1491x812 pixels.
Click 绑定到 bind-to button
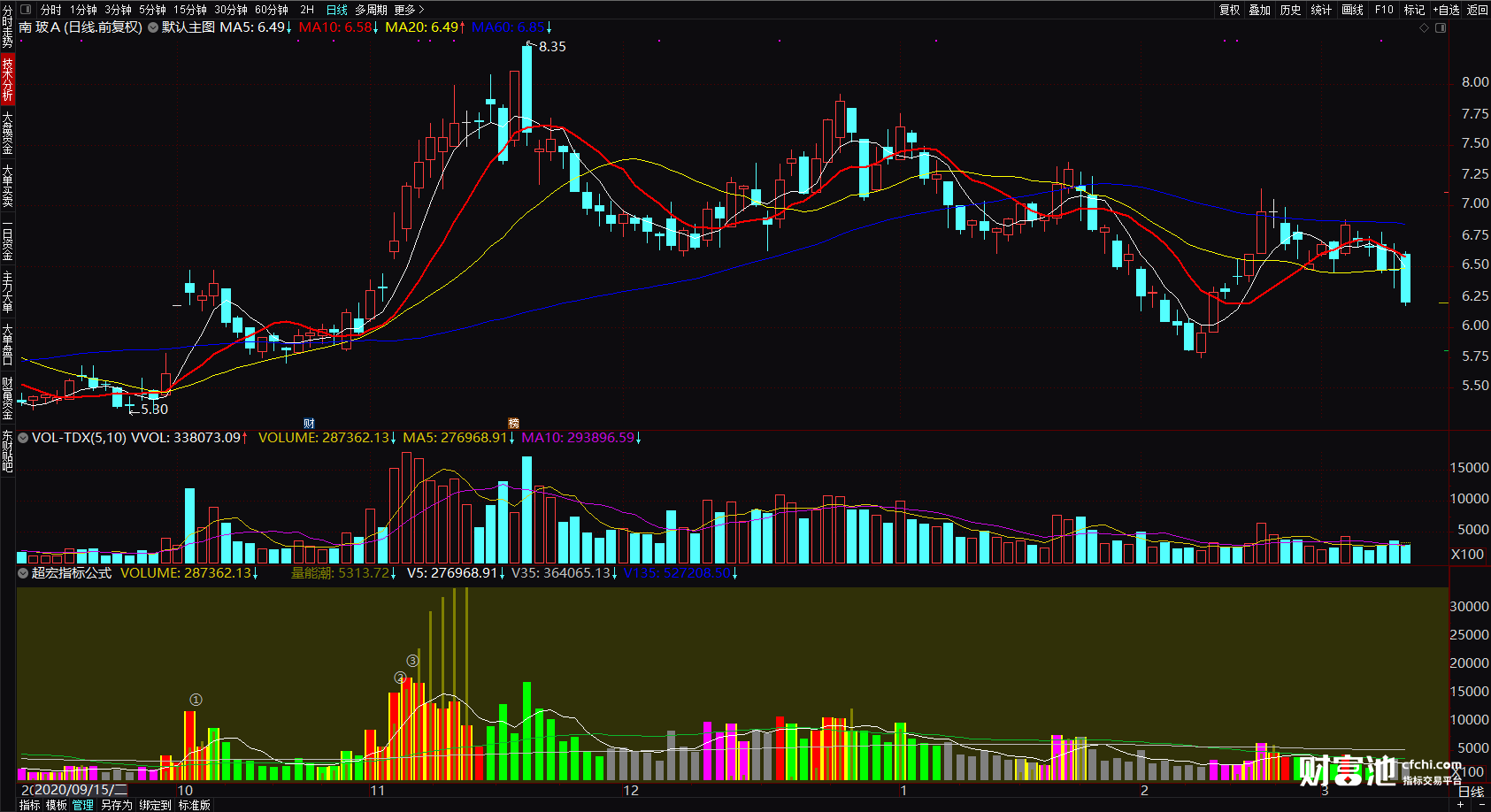point(155,805)
